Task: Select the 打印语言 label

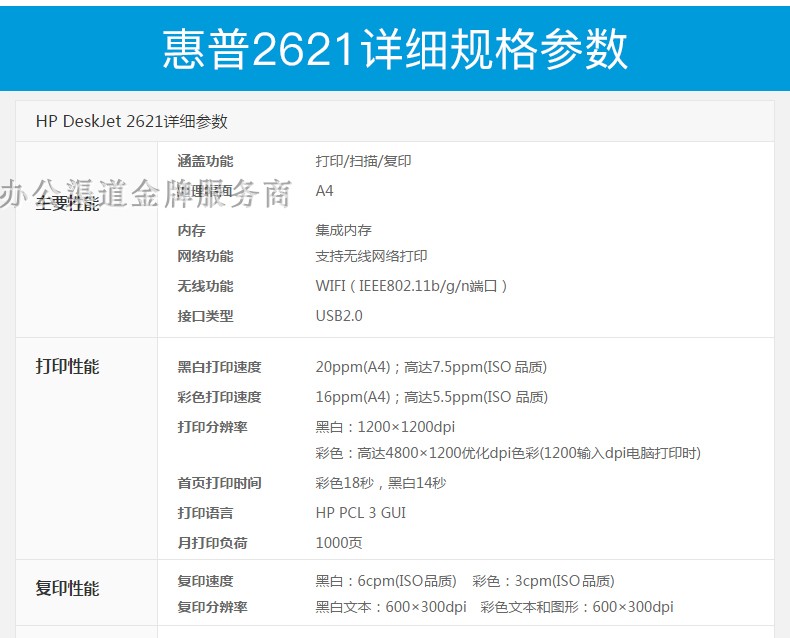Action: point(205,513)
